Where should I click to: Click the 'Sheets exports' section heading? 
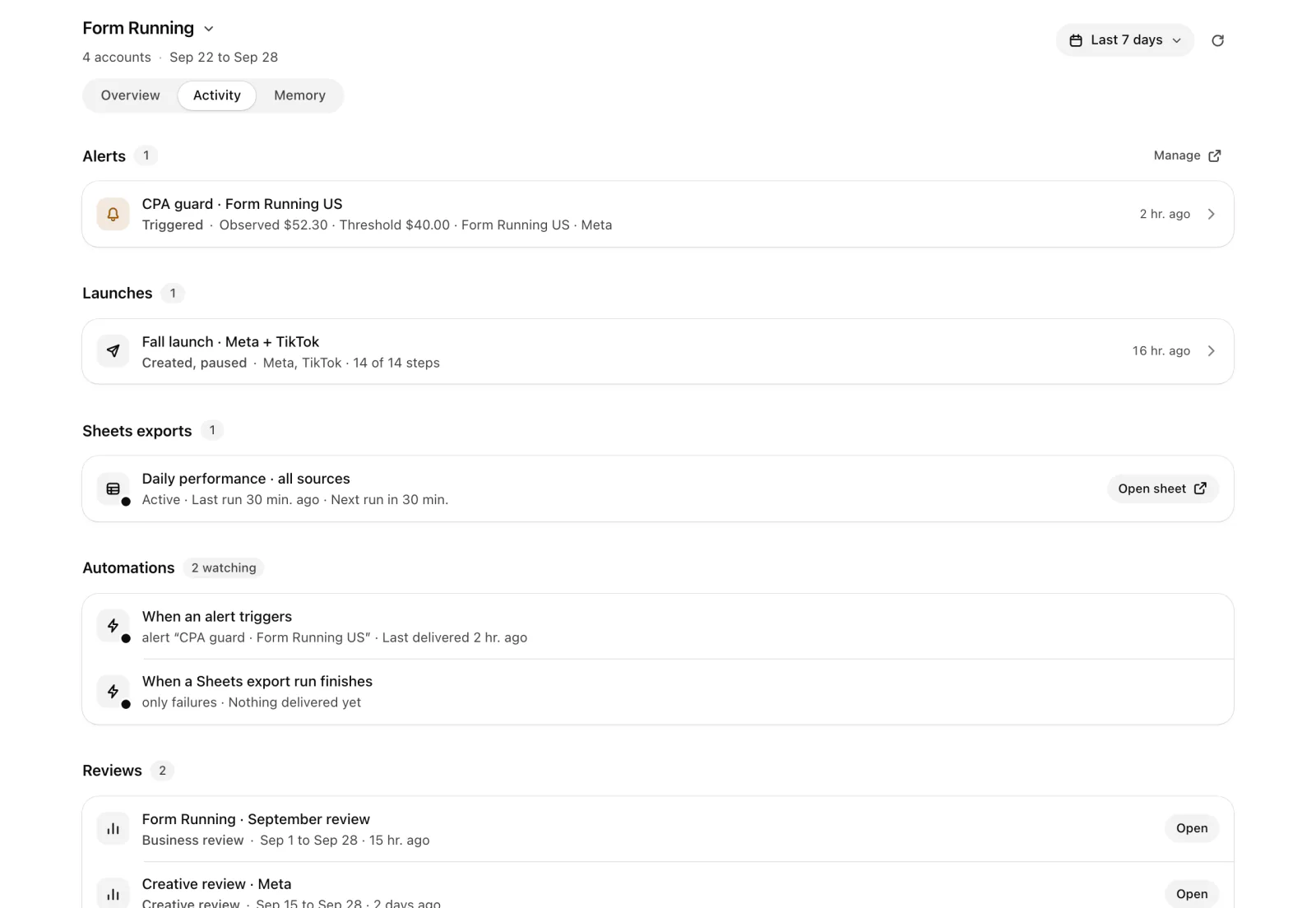[x=137, y=431]
